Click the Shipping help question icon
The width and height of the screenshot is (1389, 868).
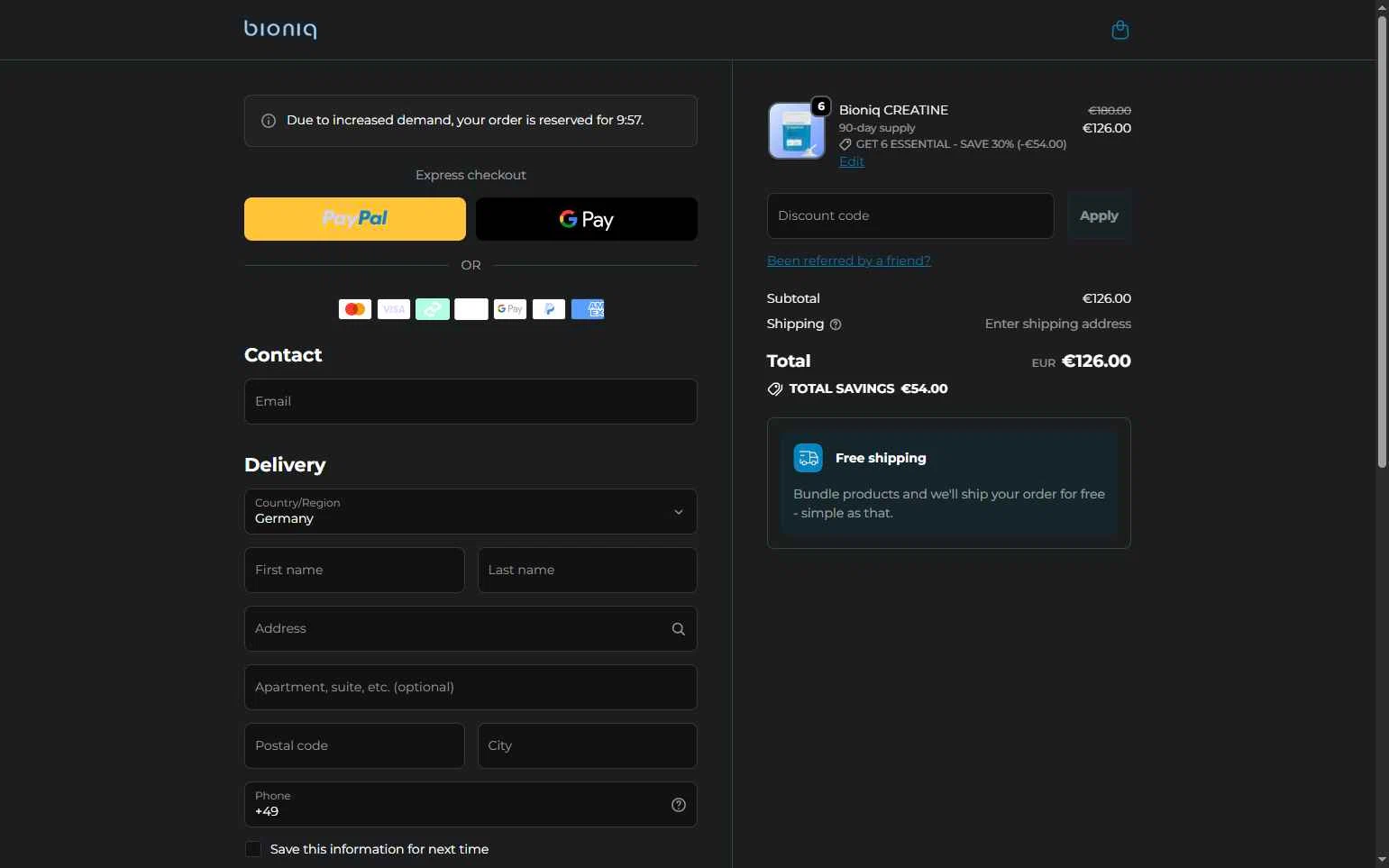pyautogui.click(x=836, y=324)
